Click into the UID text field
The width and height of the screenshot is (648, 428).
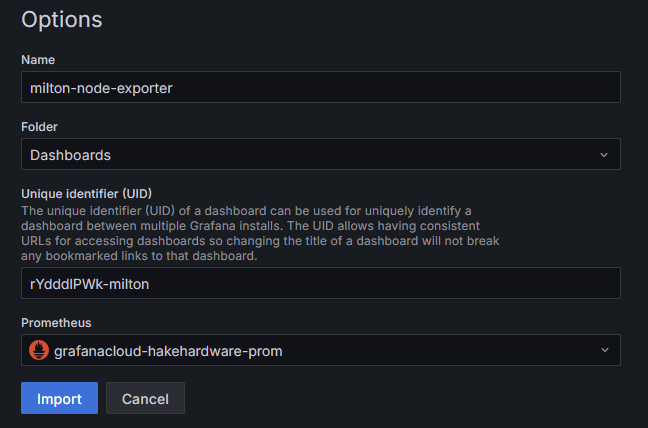[320, 283]
